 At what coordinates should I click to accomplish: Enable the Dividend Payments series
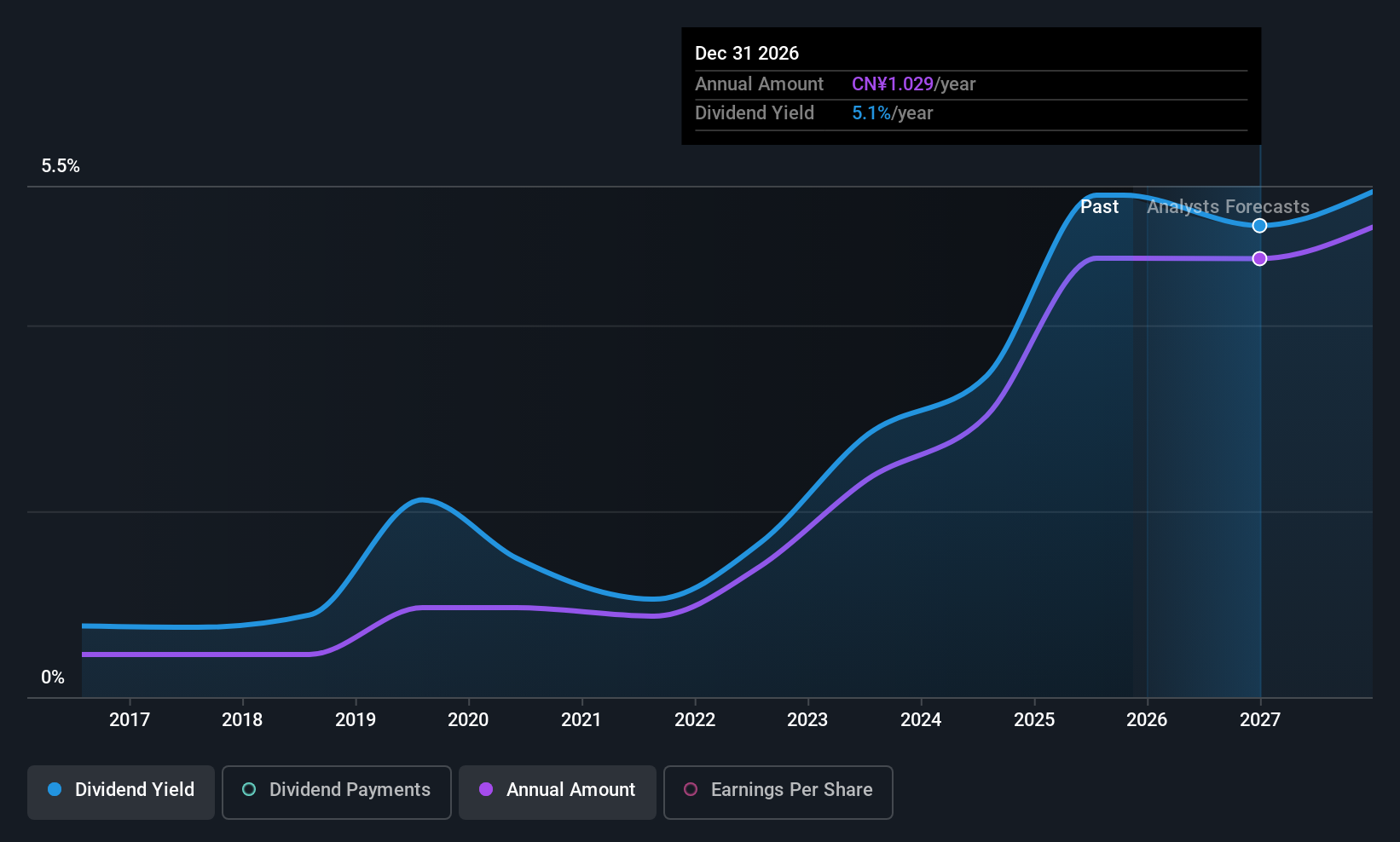[336, 791]
